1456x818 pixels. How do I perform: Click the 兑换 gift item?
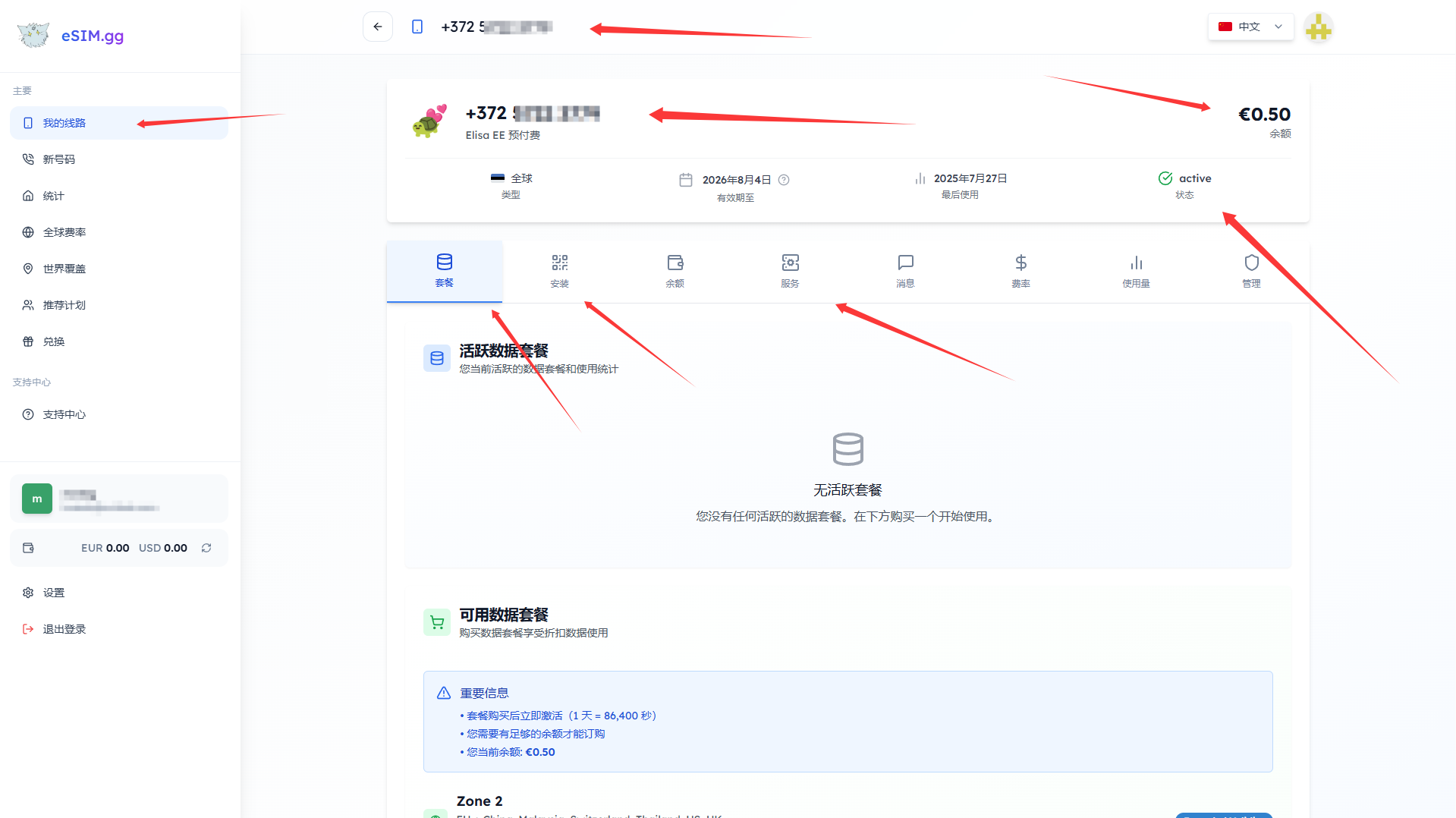click(53, 341)
